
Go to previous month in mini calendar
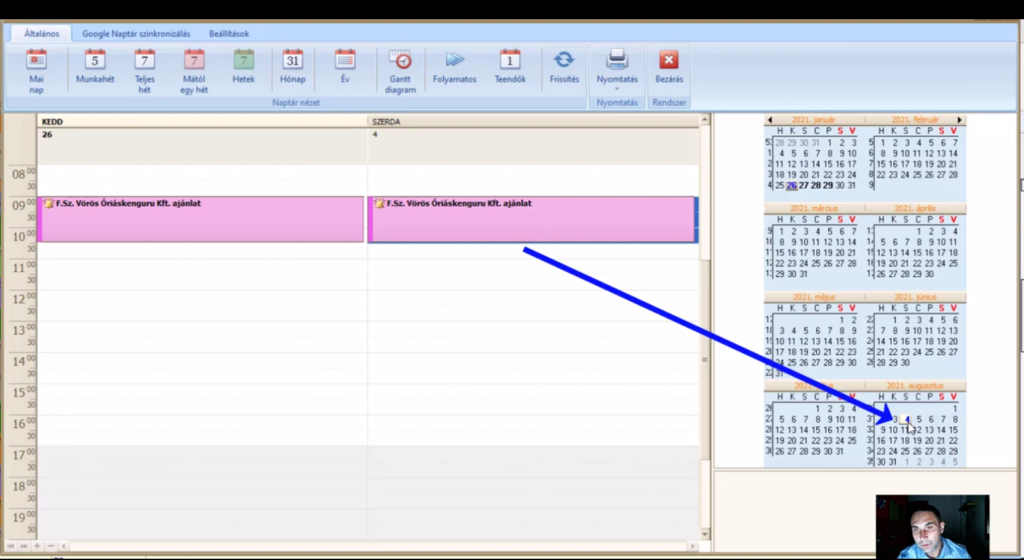click(x=770, y=120)
